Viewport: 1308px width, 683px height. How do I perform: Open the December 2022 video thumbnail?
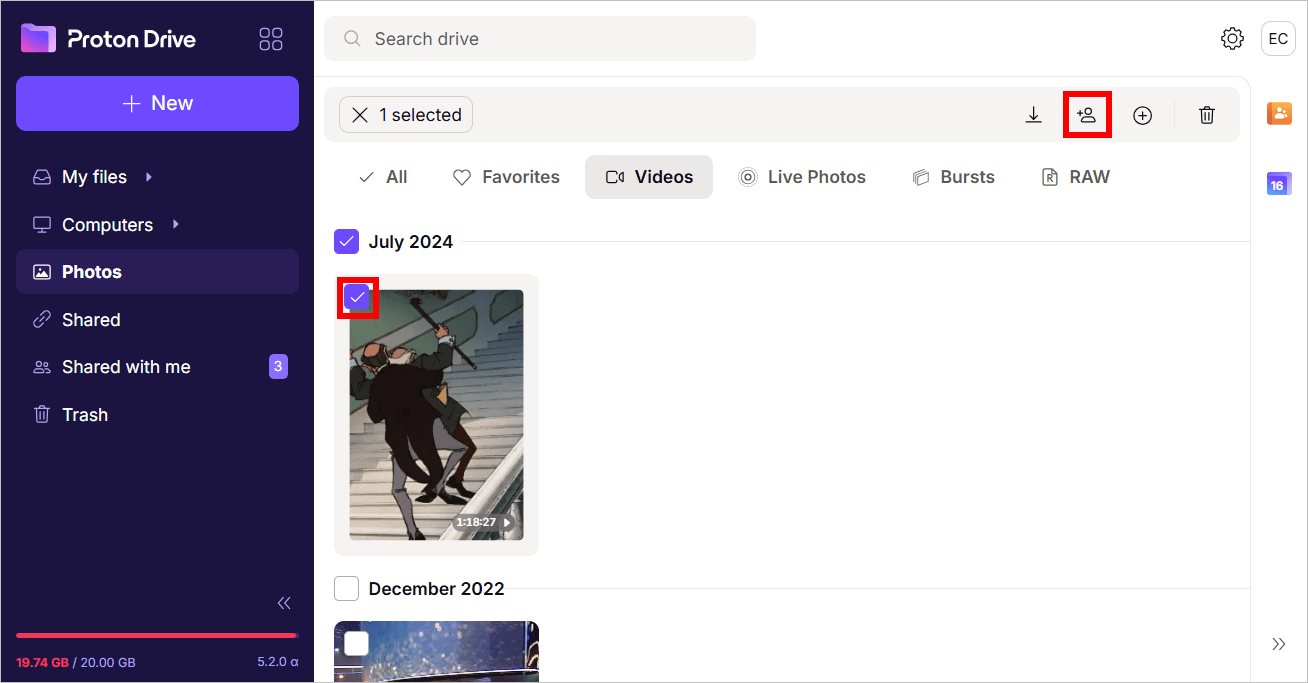(x=436, y=652)
